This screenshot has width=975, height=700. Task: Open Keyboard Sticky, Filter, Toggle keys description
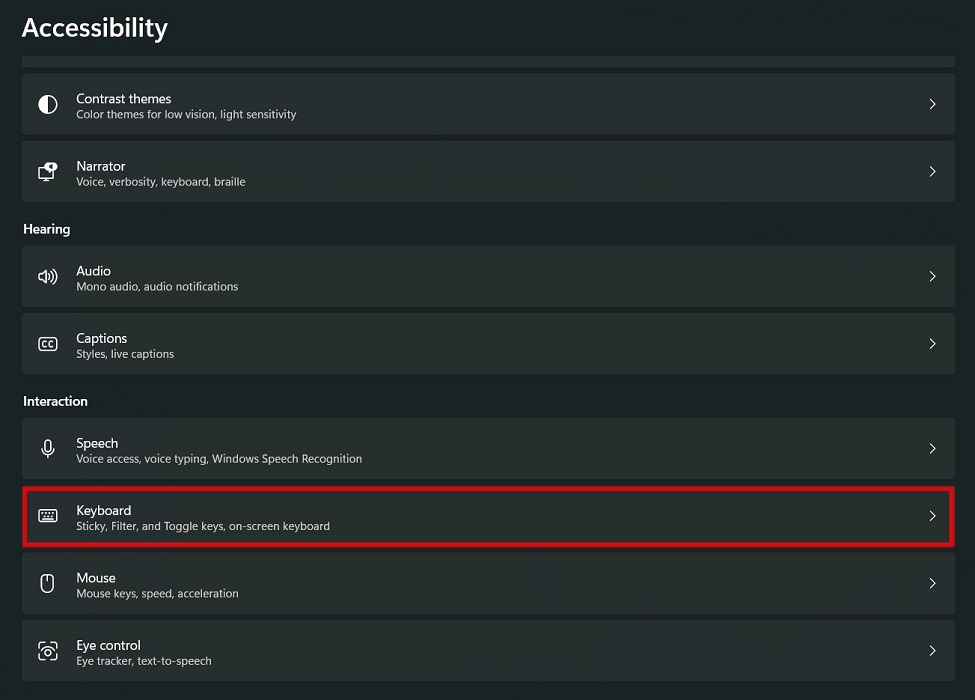[203, 527]
